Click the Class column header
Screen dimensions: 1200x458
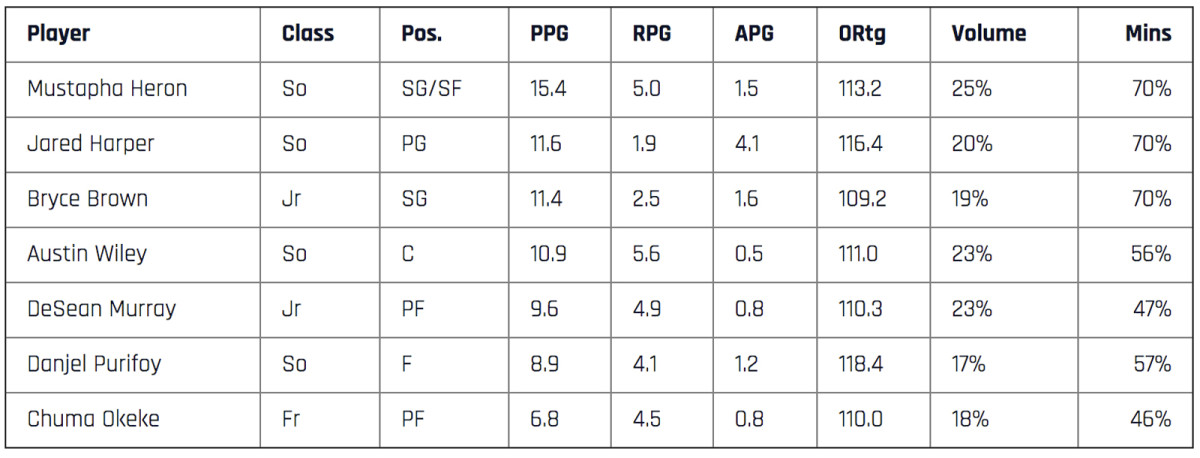point(308,33)
